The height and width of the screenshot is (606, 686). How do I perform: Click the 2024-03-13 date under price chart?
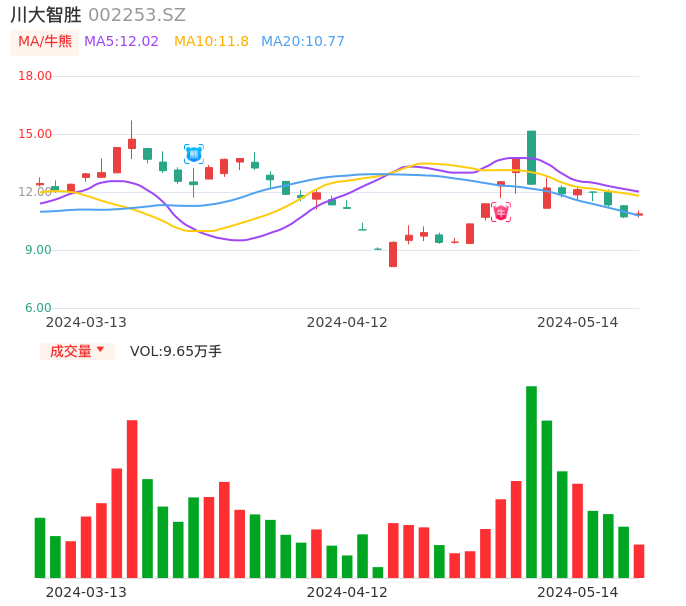[86, 322]
